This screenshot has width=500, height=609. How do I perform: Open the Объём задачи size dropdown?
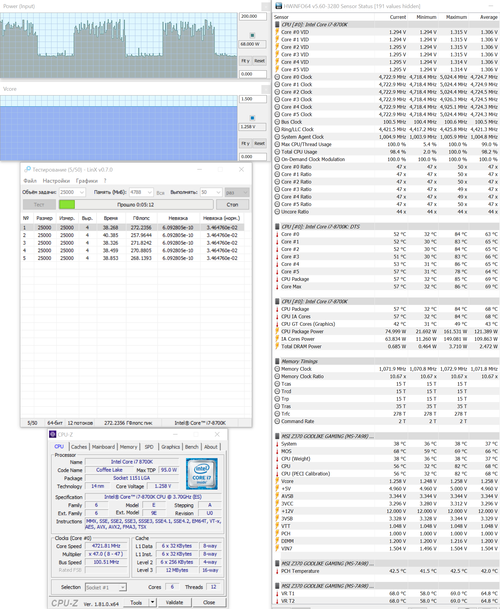(82, 192)
